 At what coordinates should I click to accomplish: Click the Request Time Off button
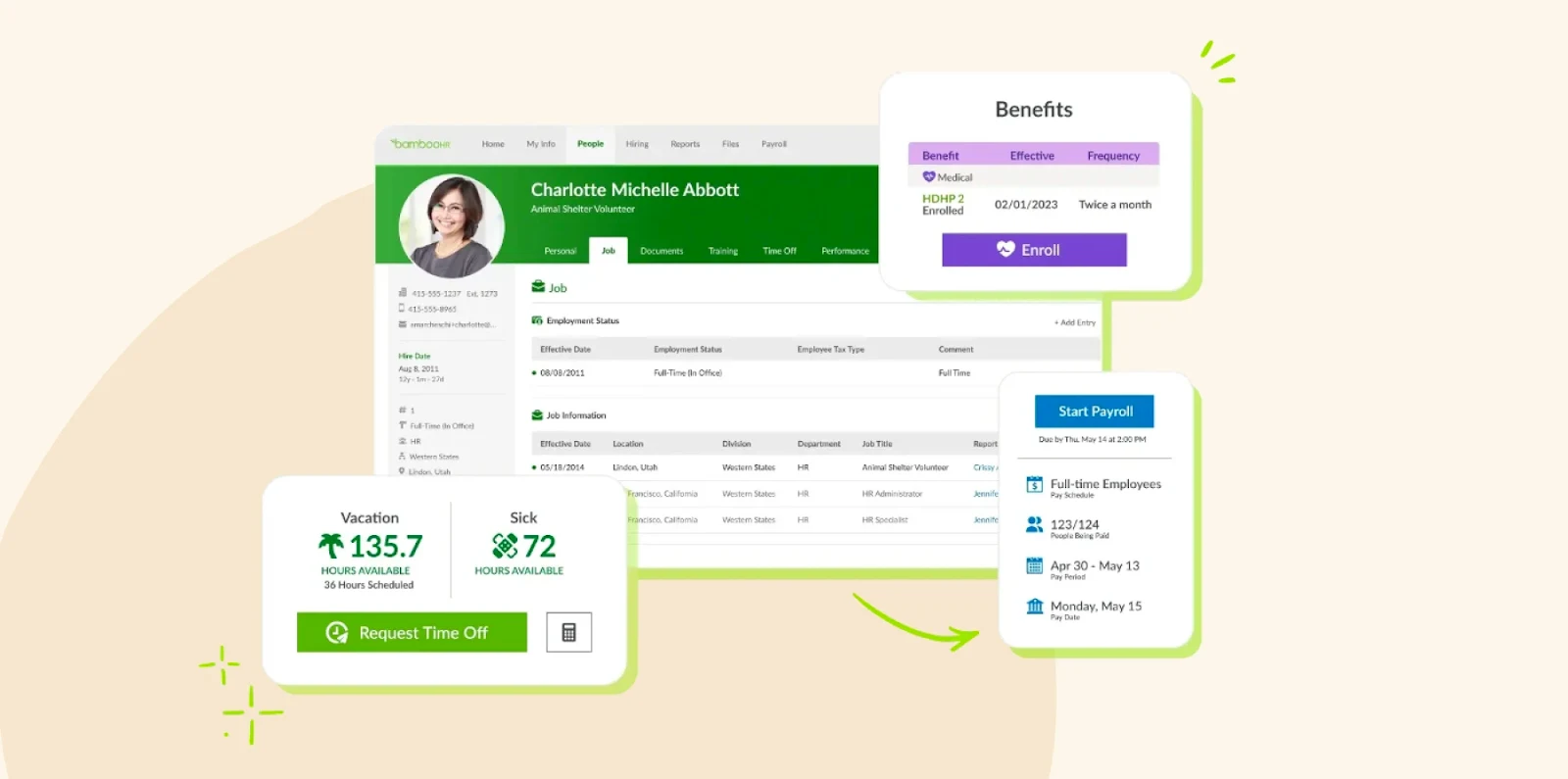point(412,632)
